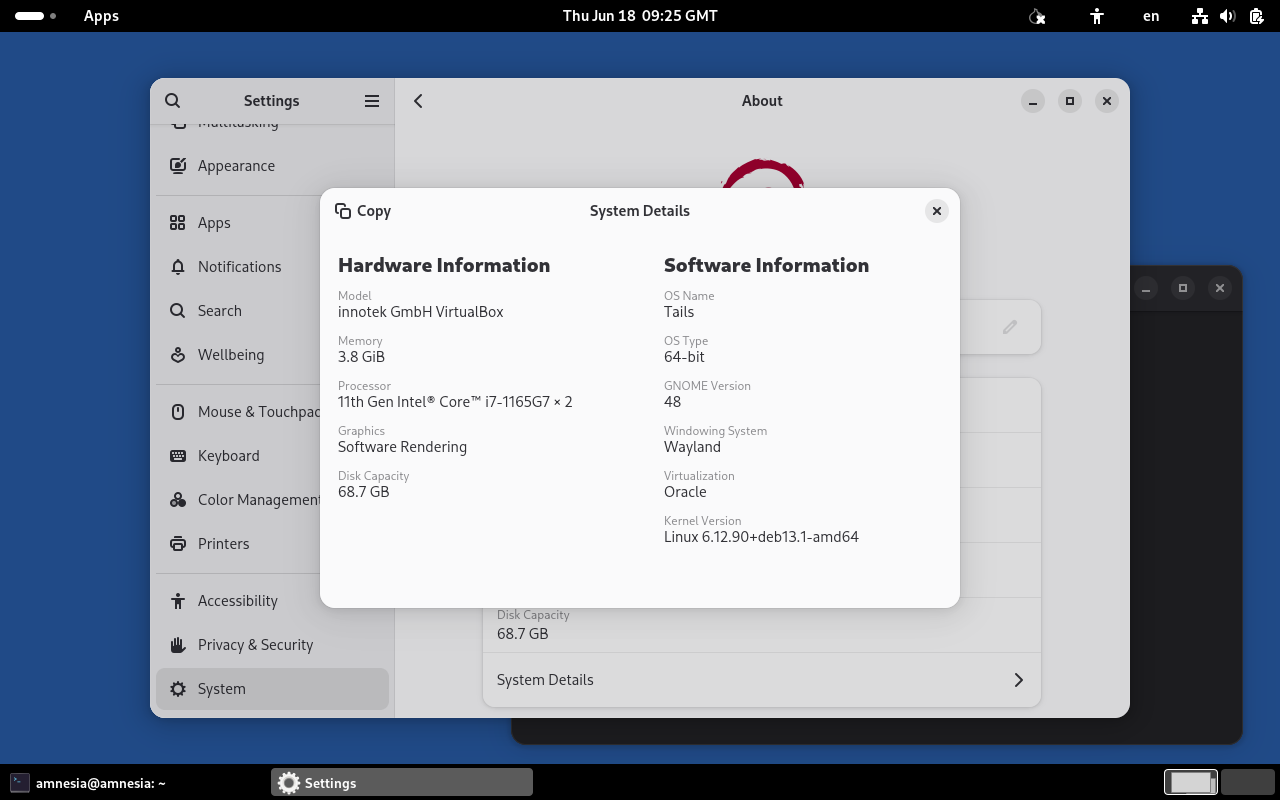This screenshot has height=800, width=1280.
Task: Open the Apps menu in top bar
Action: pyautogui.click(x=101, y=16)
